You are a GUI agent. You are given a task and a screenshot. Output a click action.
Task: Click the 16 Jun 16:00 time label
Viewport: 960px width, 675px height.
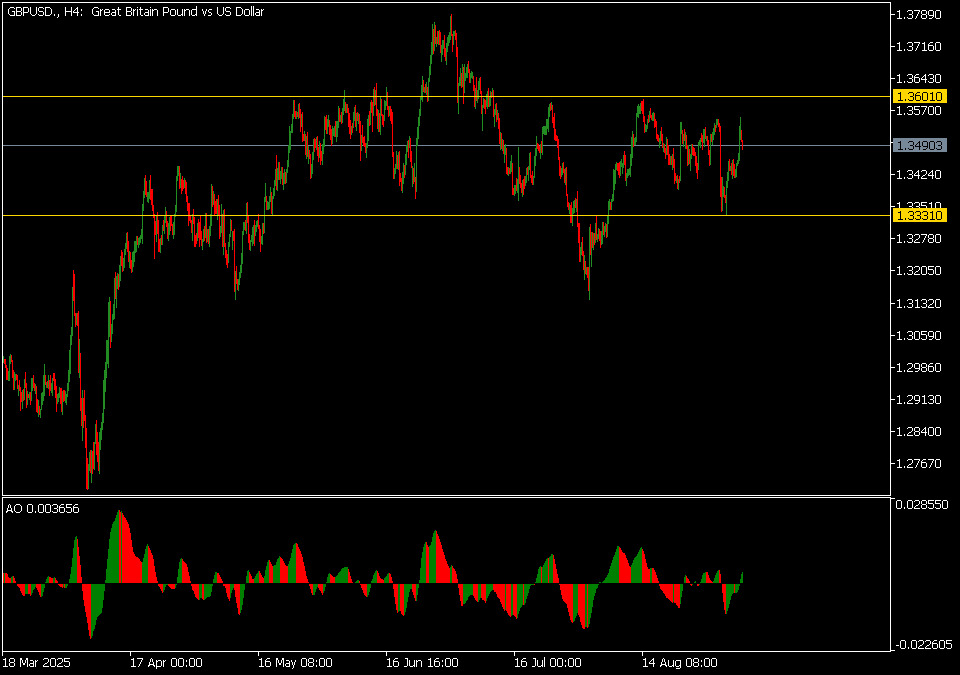[422, 663]
